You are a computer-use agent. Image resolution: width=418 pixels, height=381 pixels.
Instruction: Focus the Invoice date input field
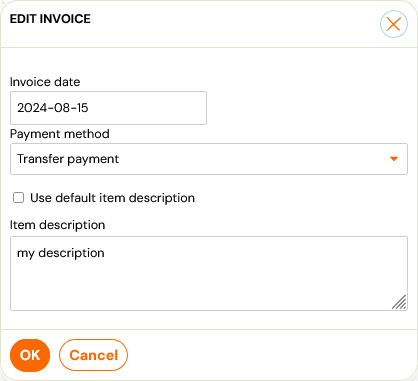coord(108,108)
